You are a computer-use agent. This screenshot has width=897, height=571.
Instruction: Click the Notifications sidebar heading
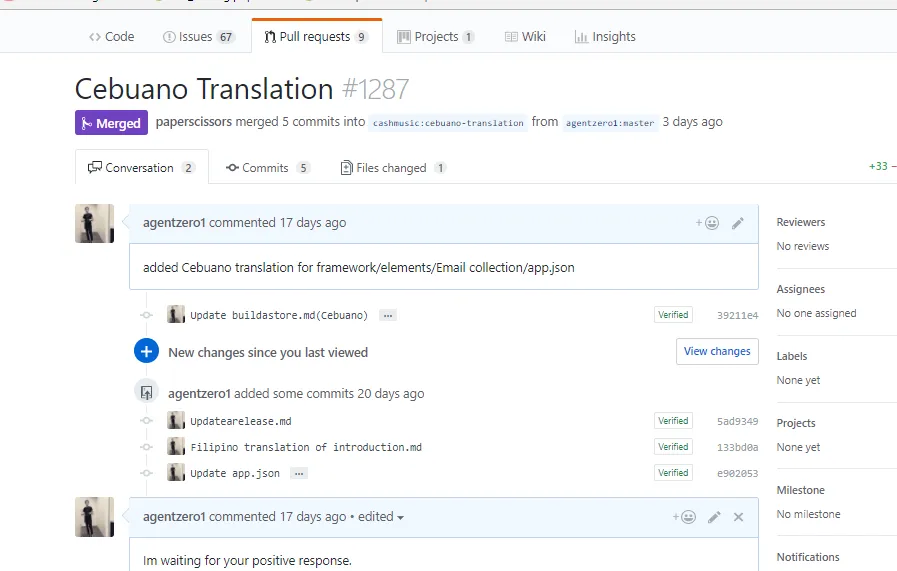pos(808,557)
